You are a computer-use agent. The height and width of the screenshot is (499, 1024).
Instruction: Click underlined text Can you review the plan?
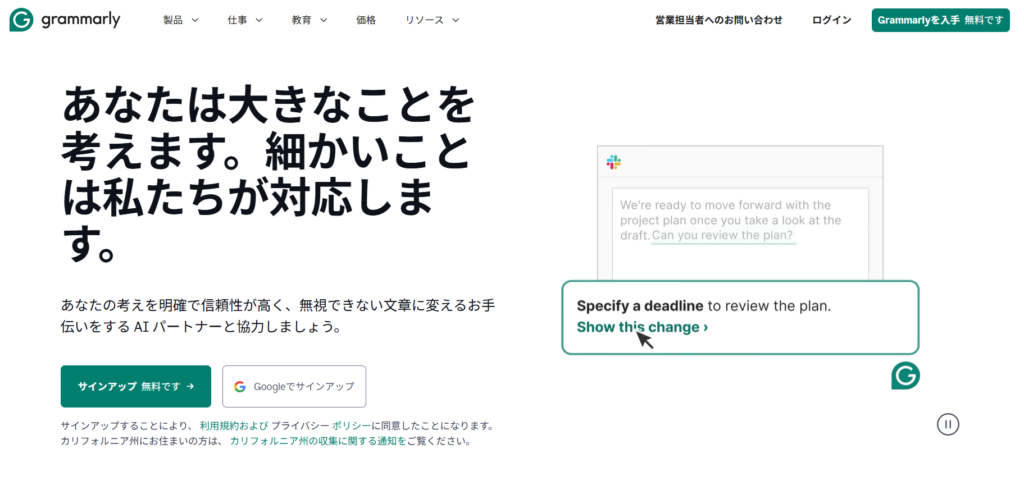click(x=723, y=236)
